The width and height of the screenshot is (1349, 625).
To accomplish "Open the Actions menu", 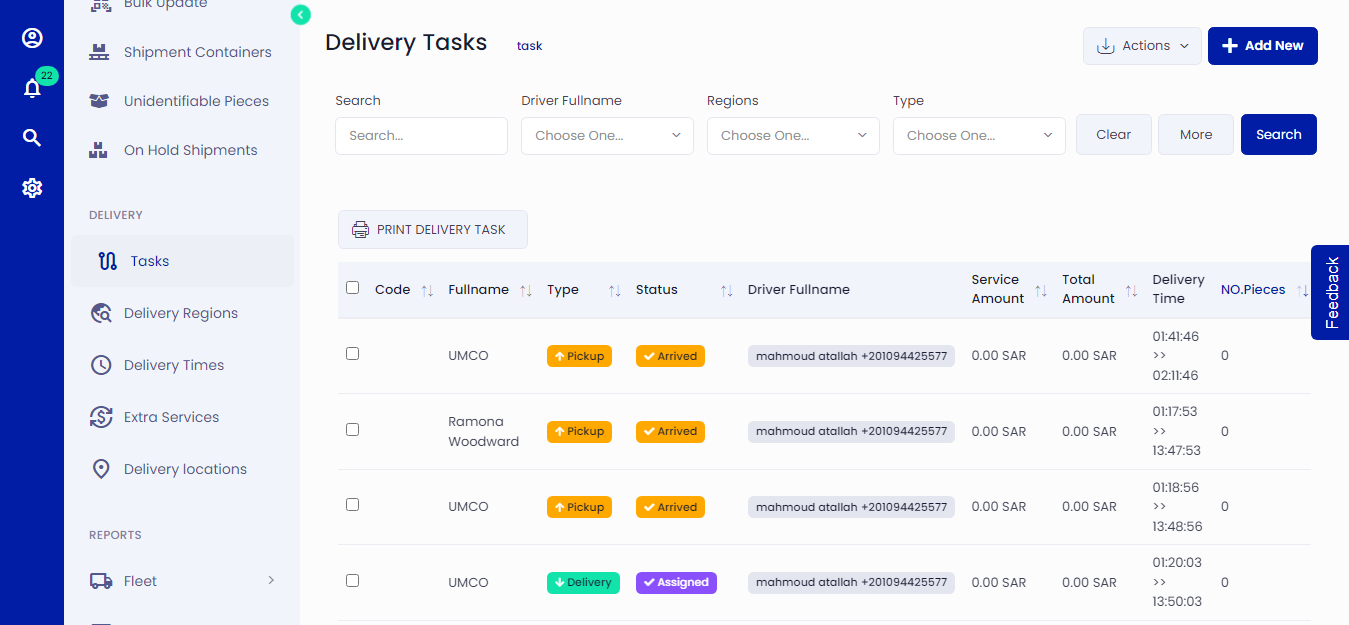I will 1142,45.
